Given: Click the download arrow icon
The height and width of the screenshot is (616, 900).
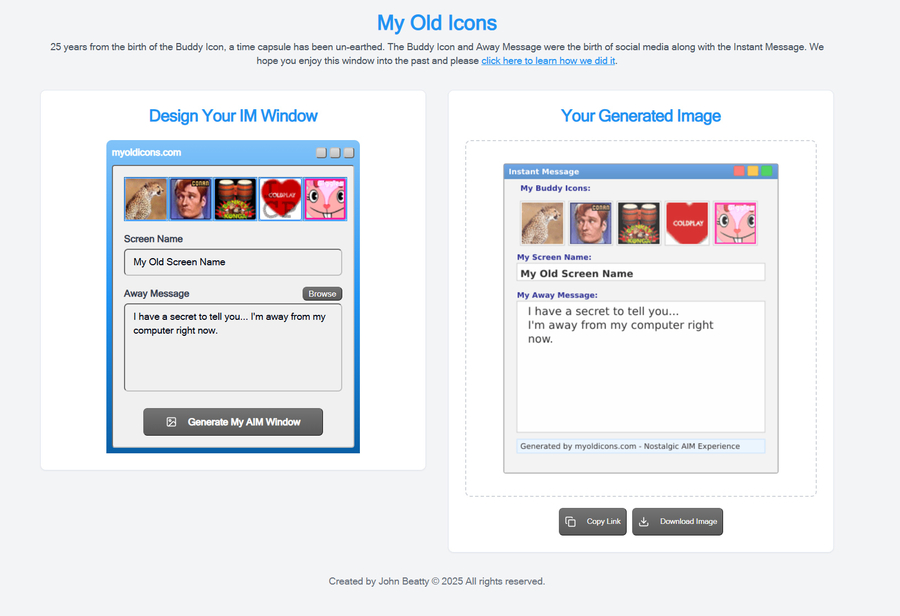Looking at the screenshot, I should [644, 522].
